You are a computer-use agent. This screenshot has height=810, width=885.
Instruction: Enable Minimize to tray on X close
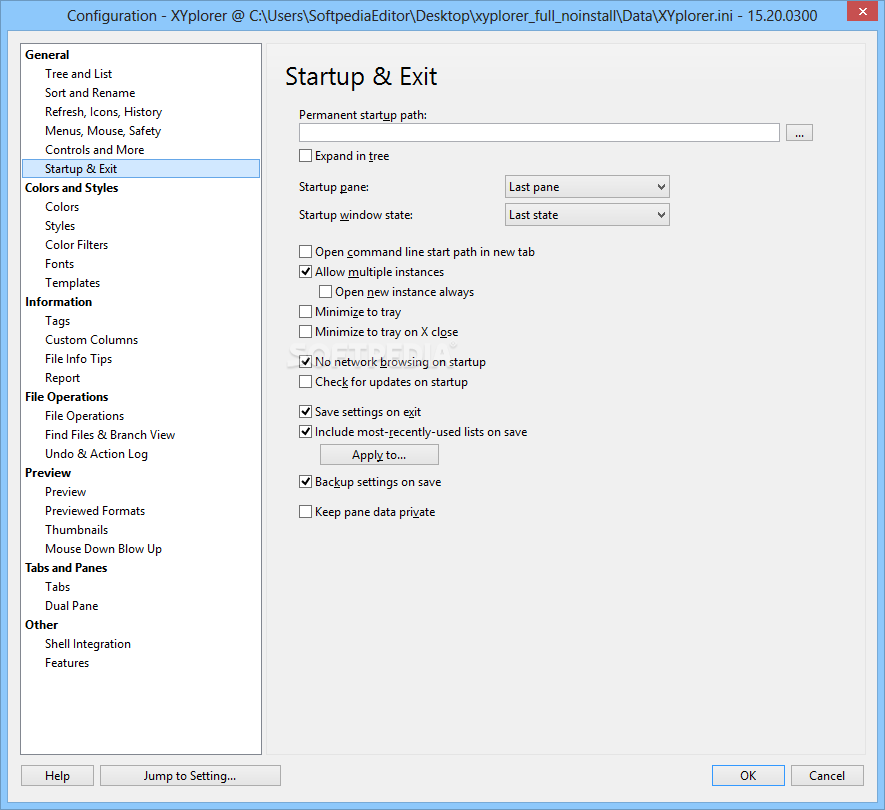click(x=305, y=332)
